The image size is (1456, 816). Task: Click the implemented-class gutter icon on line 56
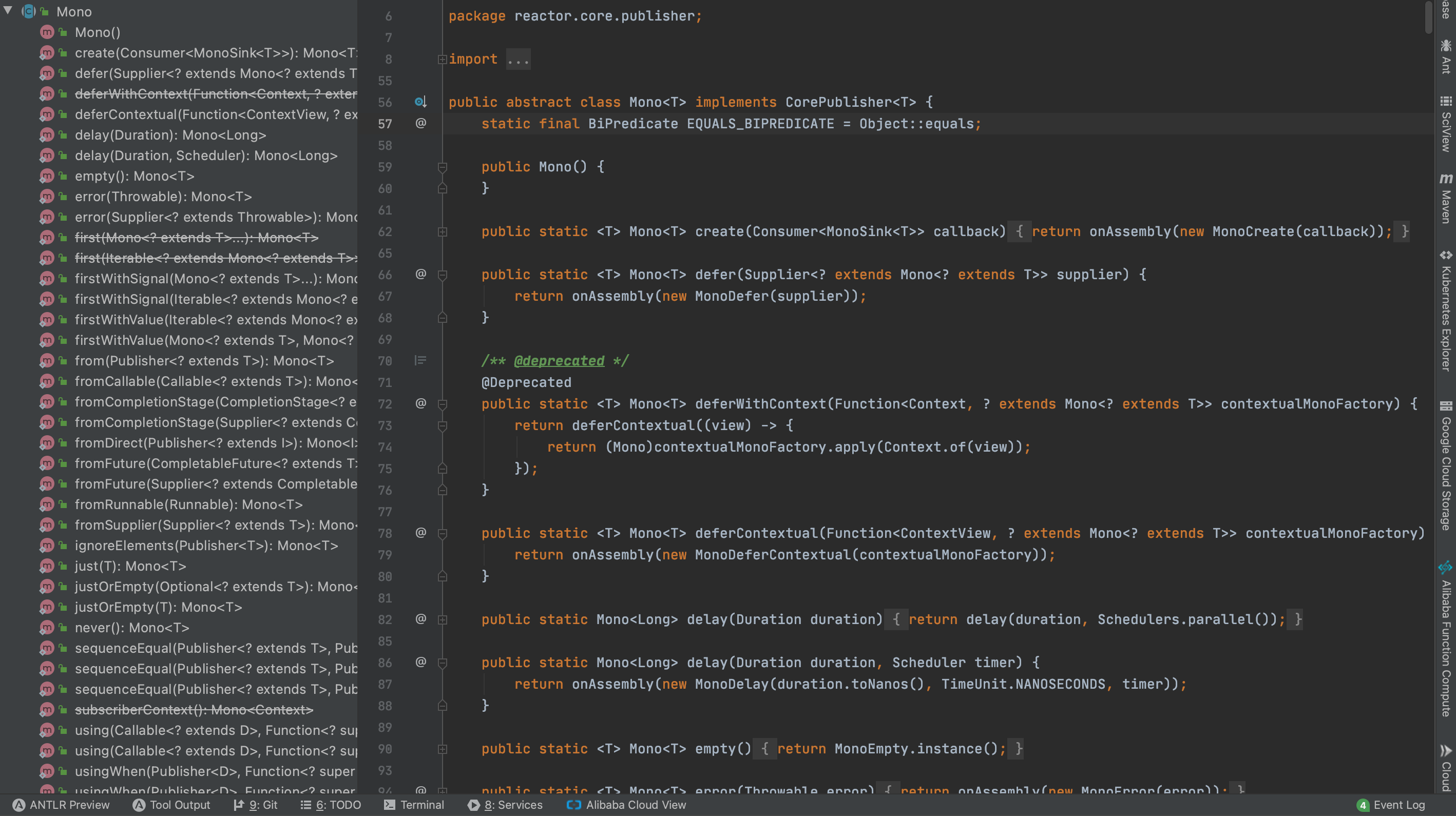point(420,102)
